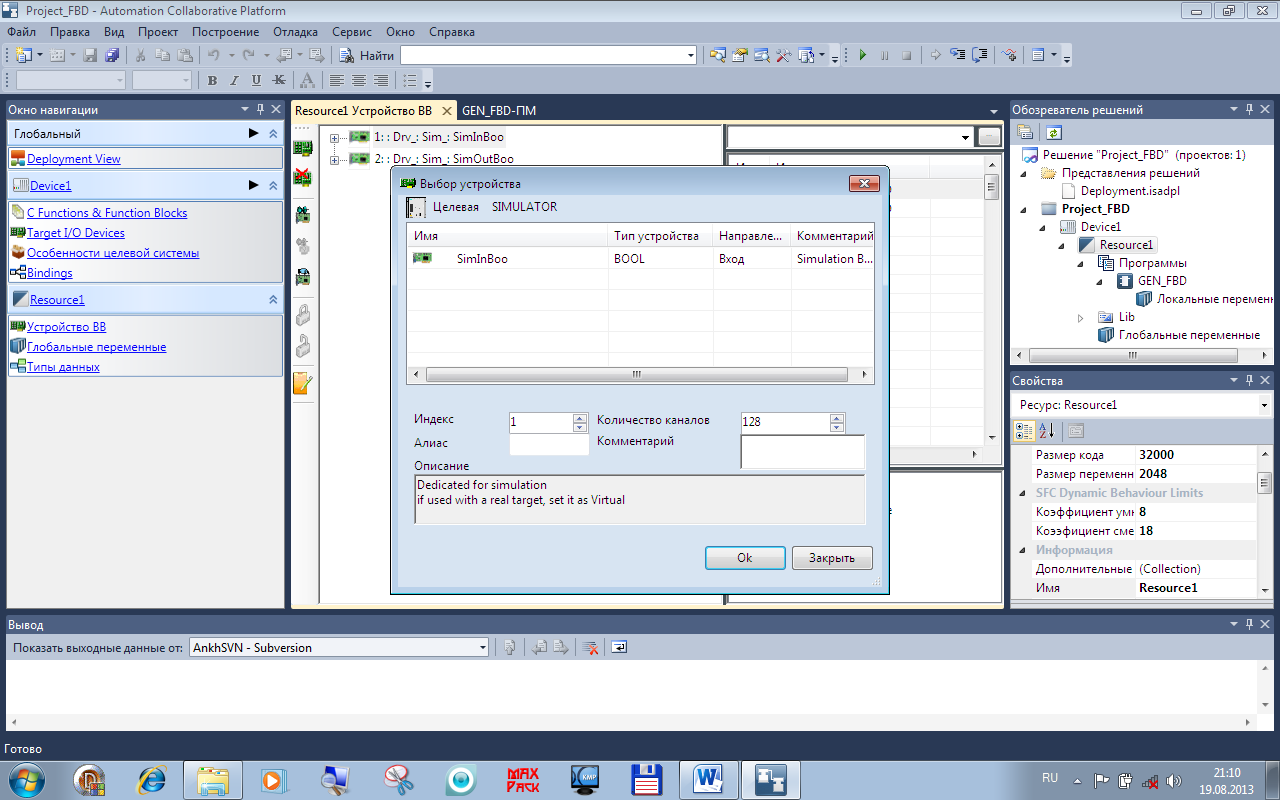Open the Deployment View link
This screenshot has height=800, width=1280.
coord(74,159)
